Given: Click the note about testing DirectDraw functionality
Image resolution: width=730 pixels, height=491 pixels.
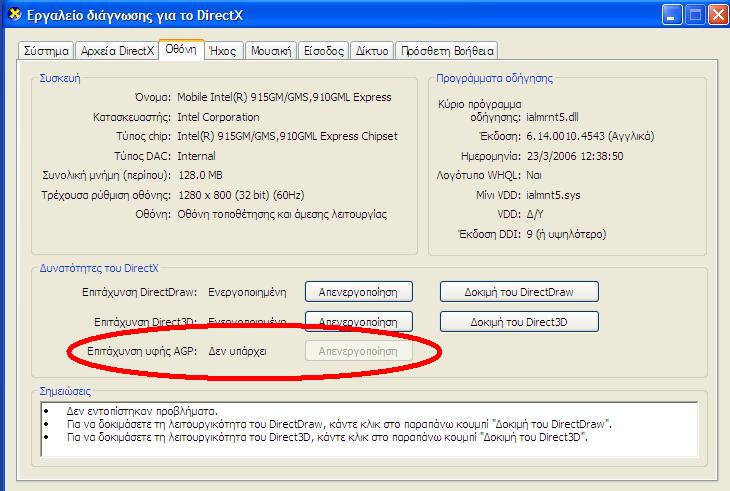Looking at the screenshot, I should pos(339,424).
